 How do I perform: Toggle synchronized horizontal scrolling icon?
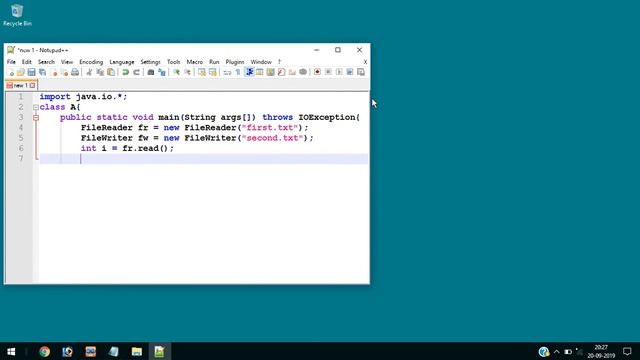click(x=213, y=72)
